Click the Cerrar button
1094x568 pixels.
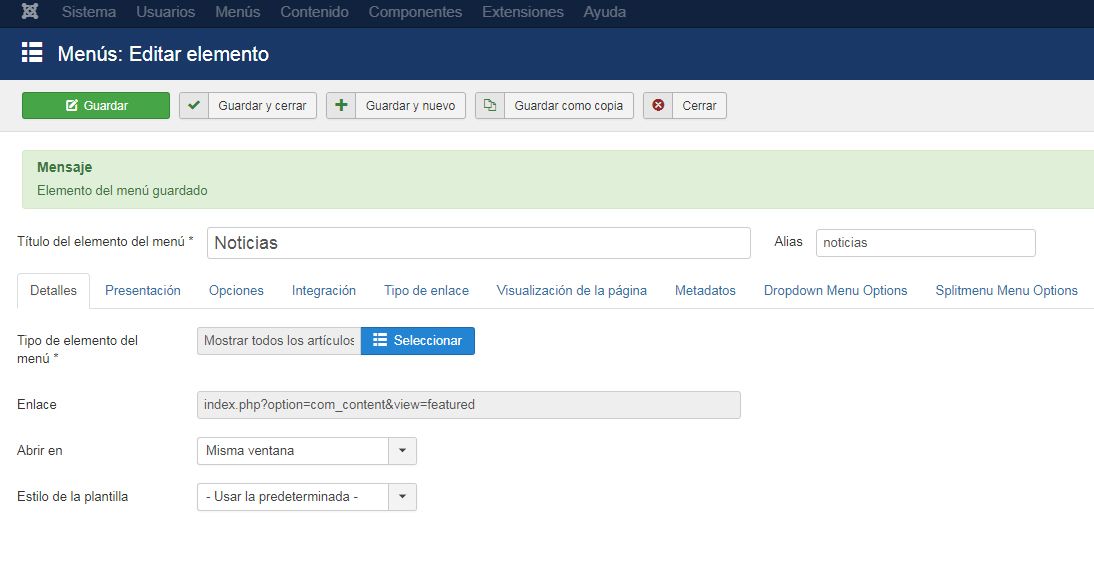tap(684, 105)
